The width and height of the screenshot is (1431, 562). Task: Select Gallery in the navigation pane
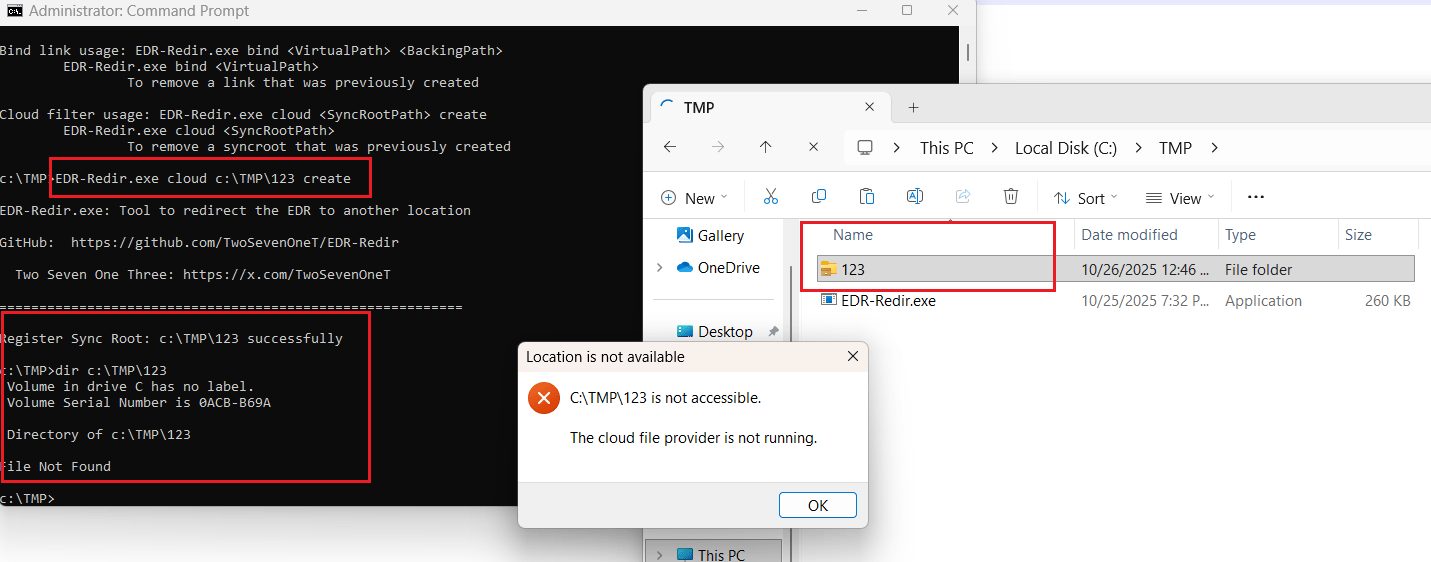(720, 236)
